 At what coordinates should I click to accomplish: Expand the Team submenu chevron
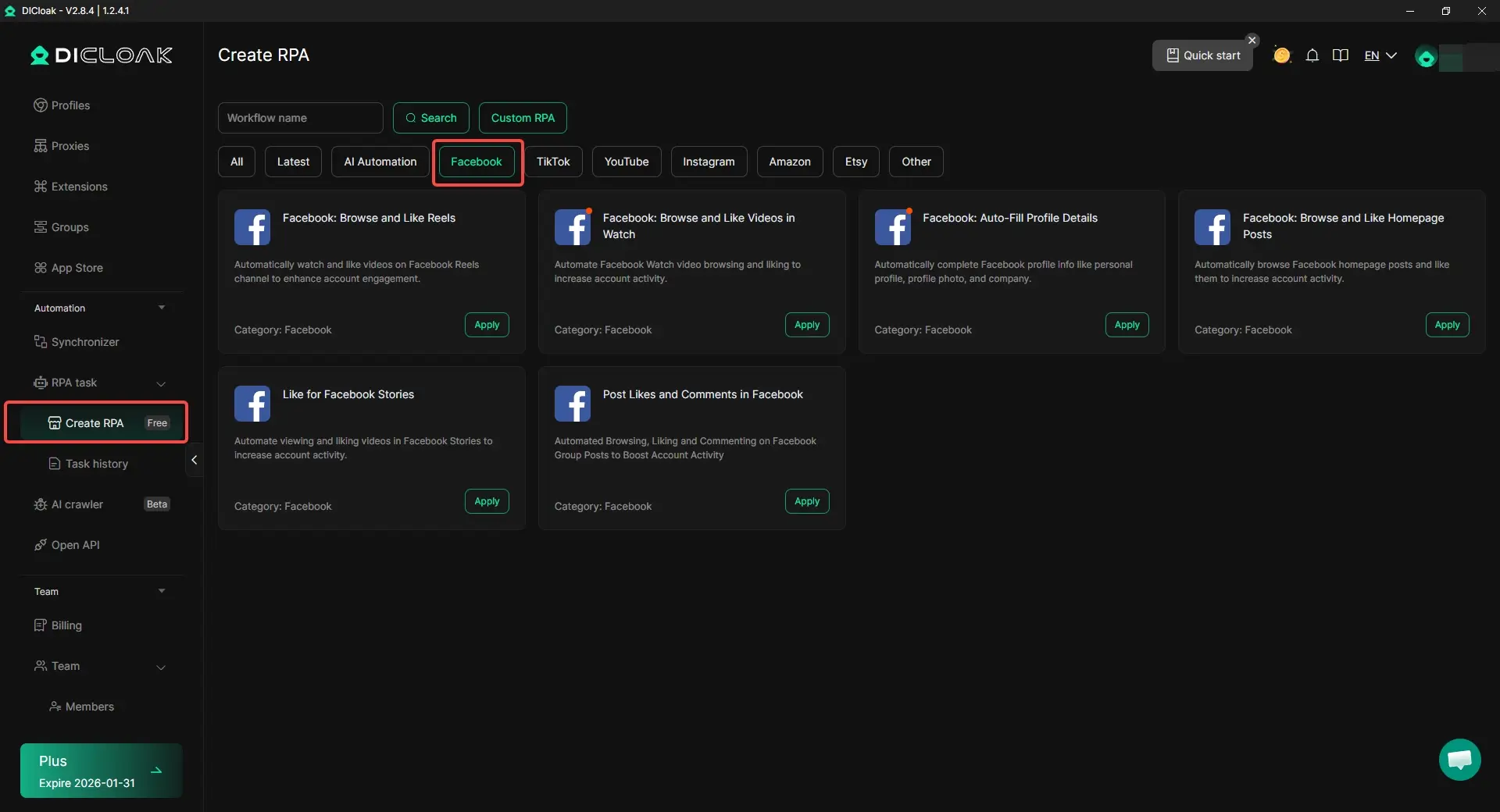pos(161,667)
